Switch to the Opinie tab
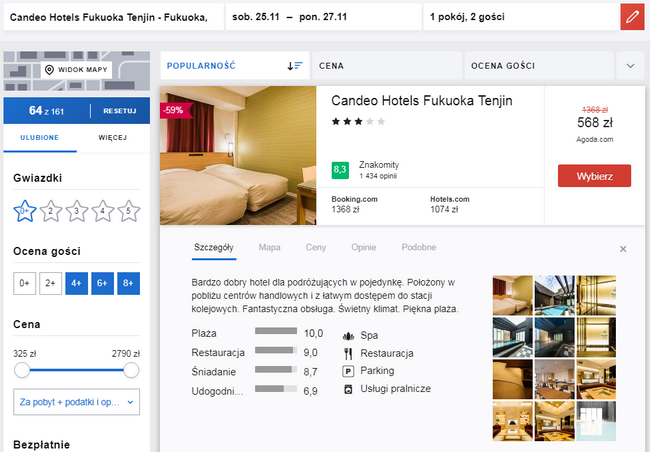650x452 pixels. tap(366, 247)
